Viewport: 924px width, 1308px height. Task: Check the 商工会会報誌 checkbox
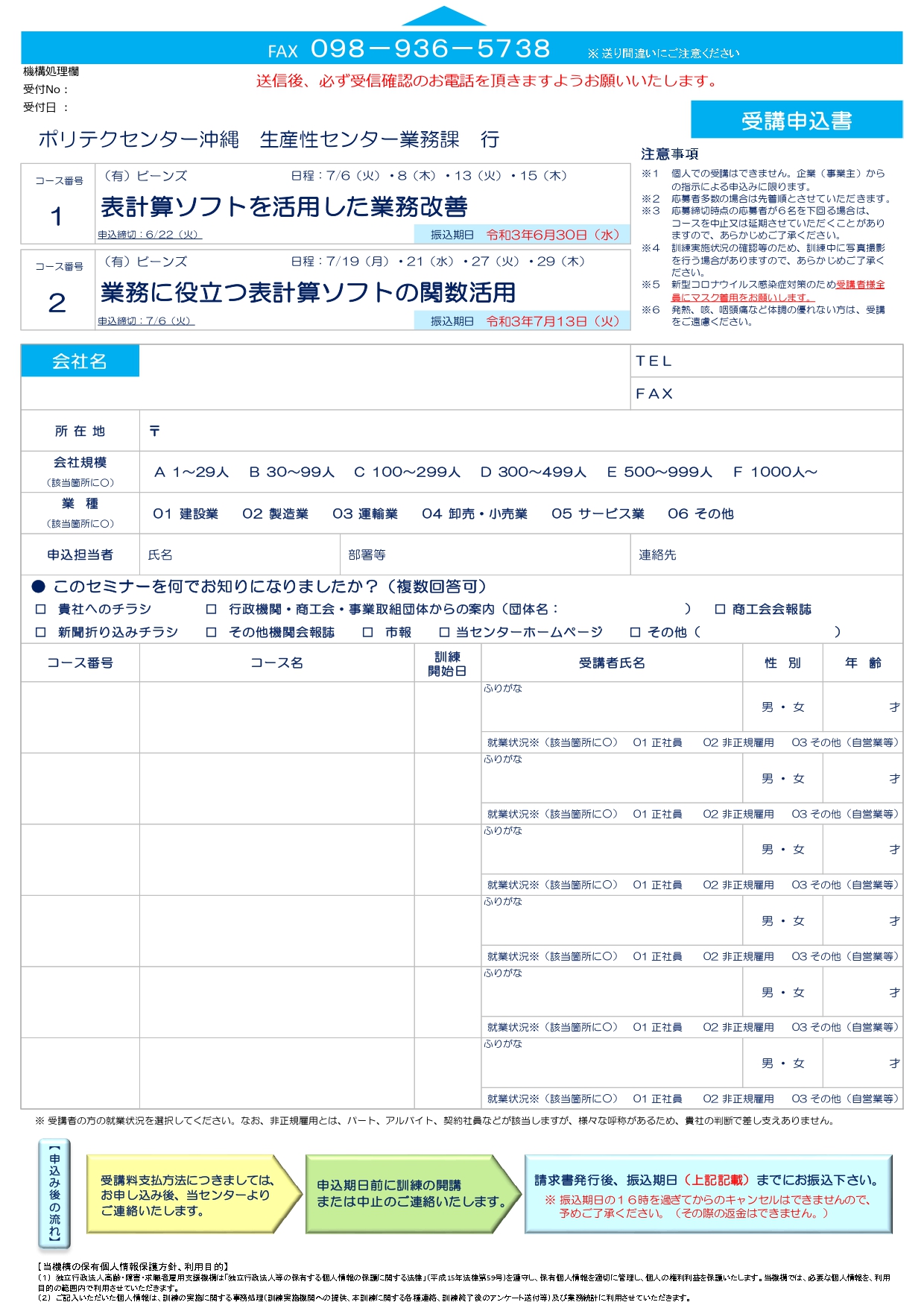(x=720, y=609)
